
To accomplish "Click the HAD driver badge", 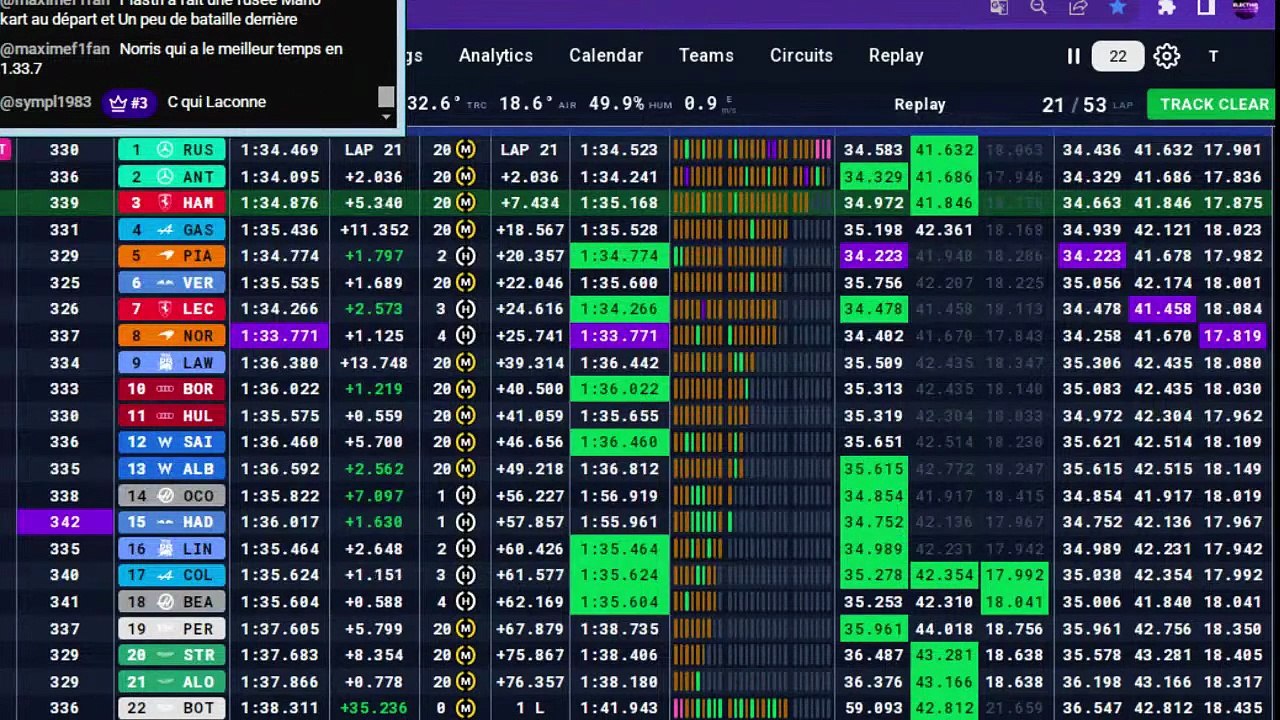I will tap(172, 522).
